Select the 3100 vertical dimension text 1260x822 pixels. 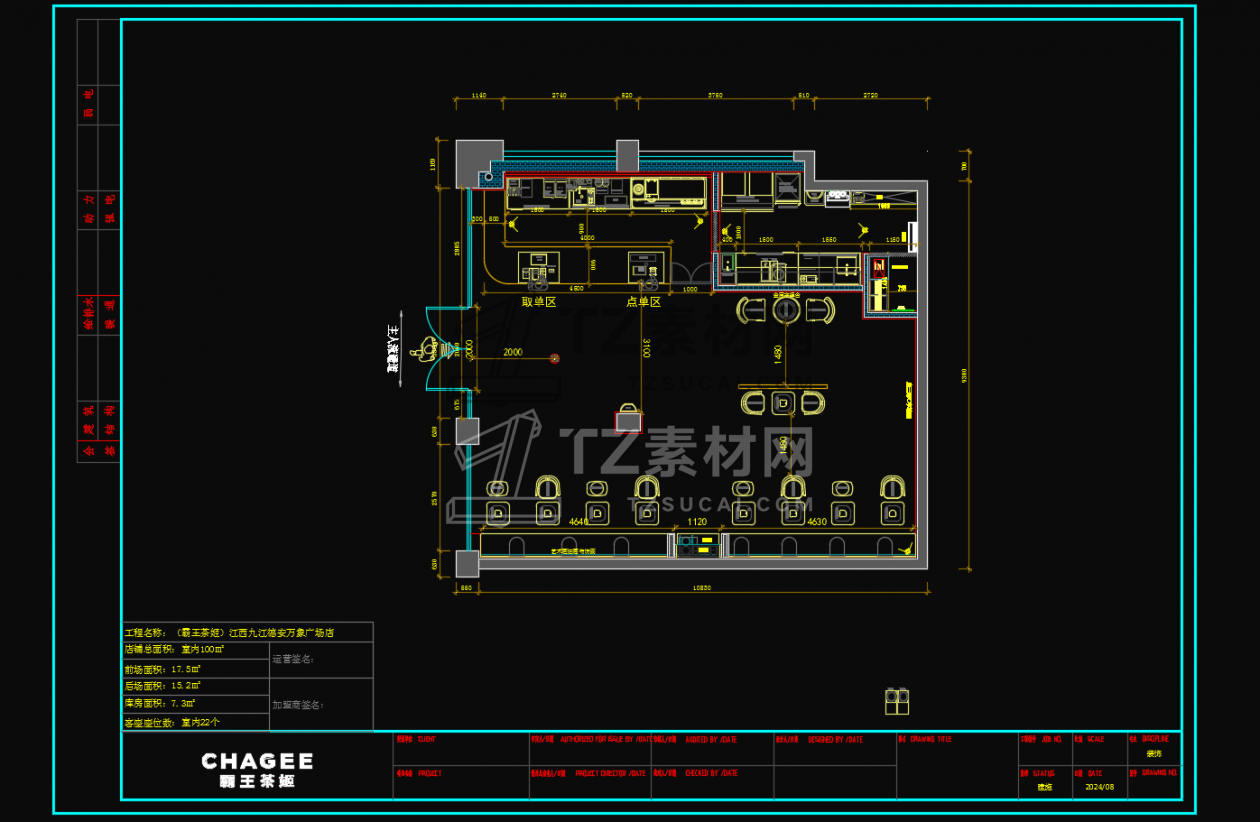pos(646,348)
